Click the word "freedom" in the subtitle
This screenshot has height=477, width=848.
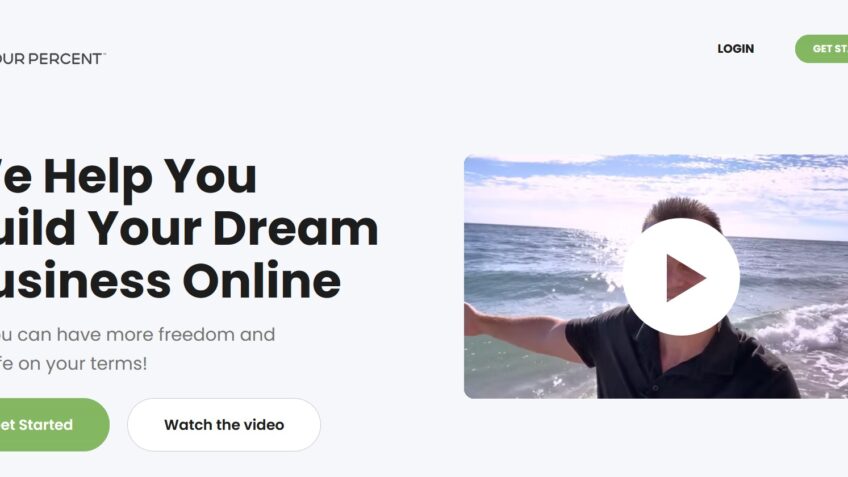(x=196, y=334)
